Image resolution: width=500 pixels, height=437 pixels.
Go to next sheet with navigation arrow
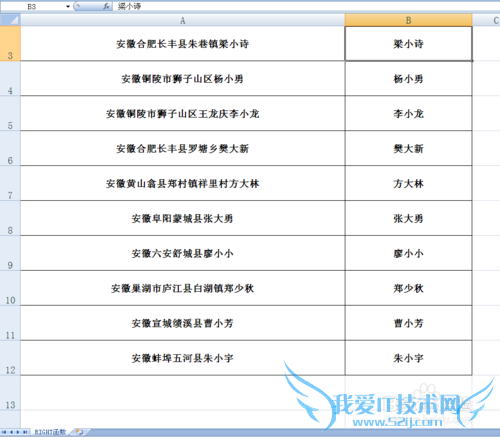click(x=18, y=432)
